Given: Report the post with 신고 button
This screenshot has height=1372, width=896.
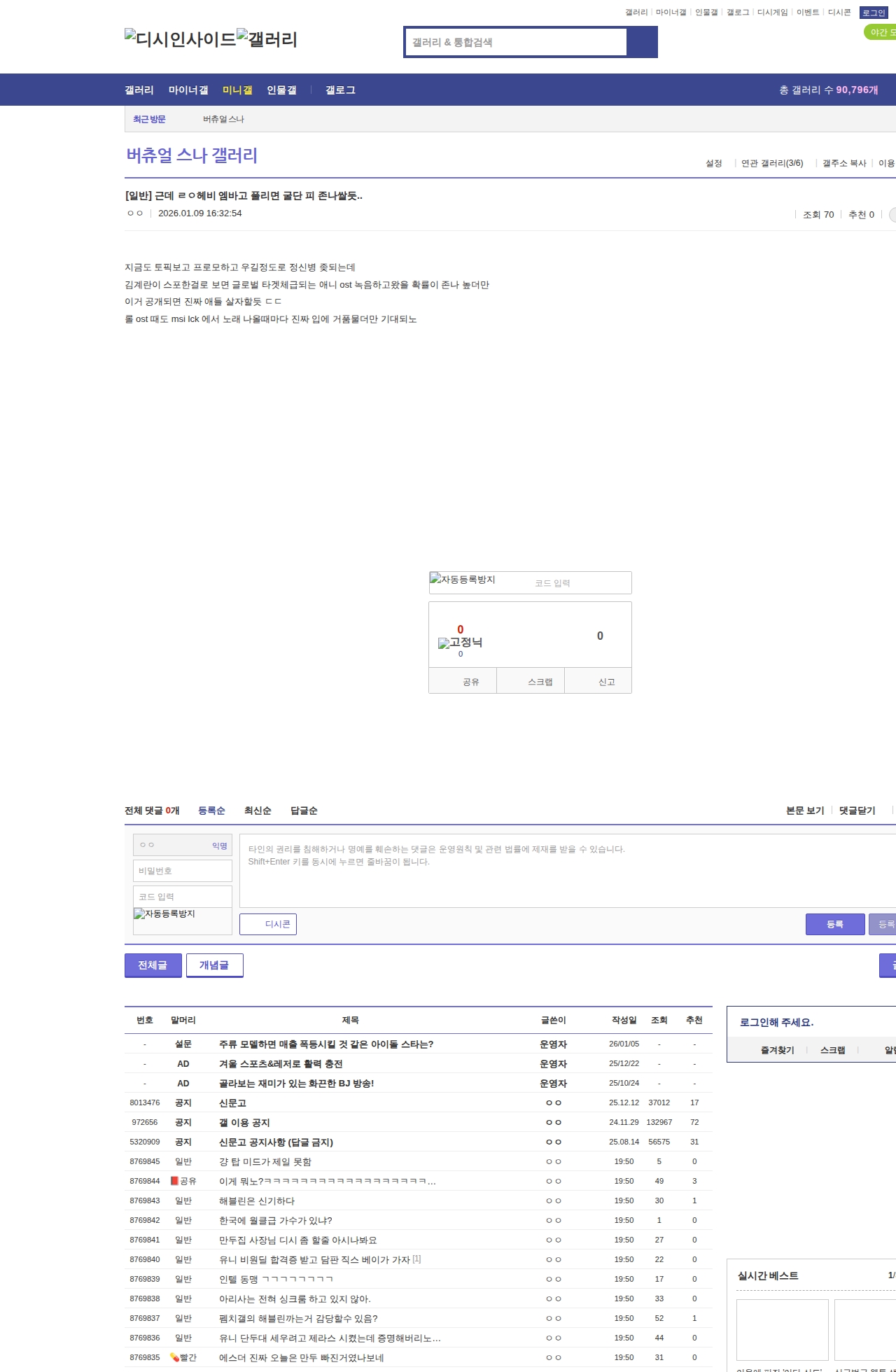Looking at the screenshot, I should (598, 681).
